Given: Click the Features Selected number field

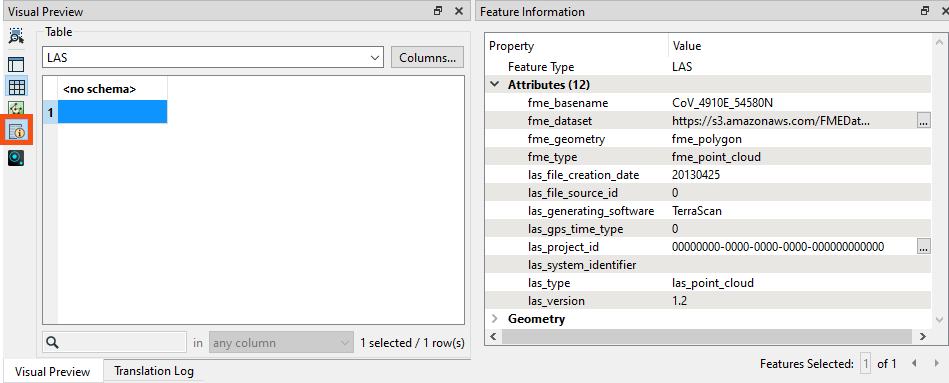Looking at the screenshot, I should [x=866, y=364].
